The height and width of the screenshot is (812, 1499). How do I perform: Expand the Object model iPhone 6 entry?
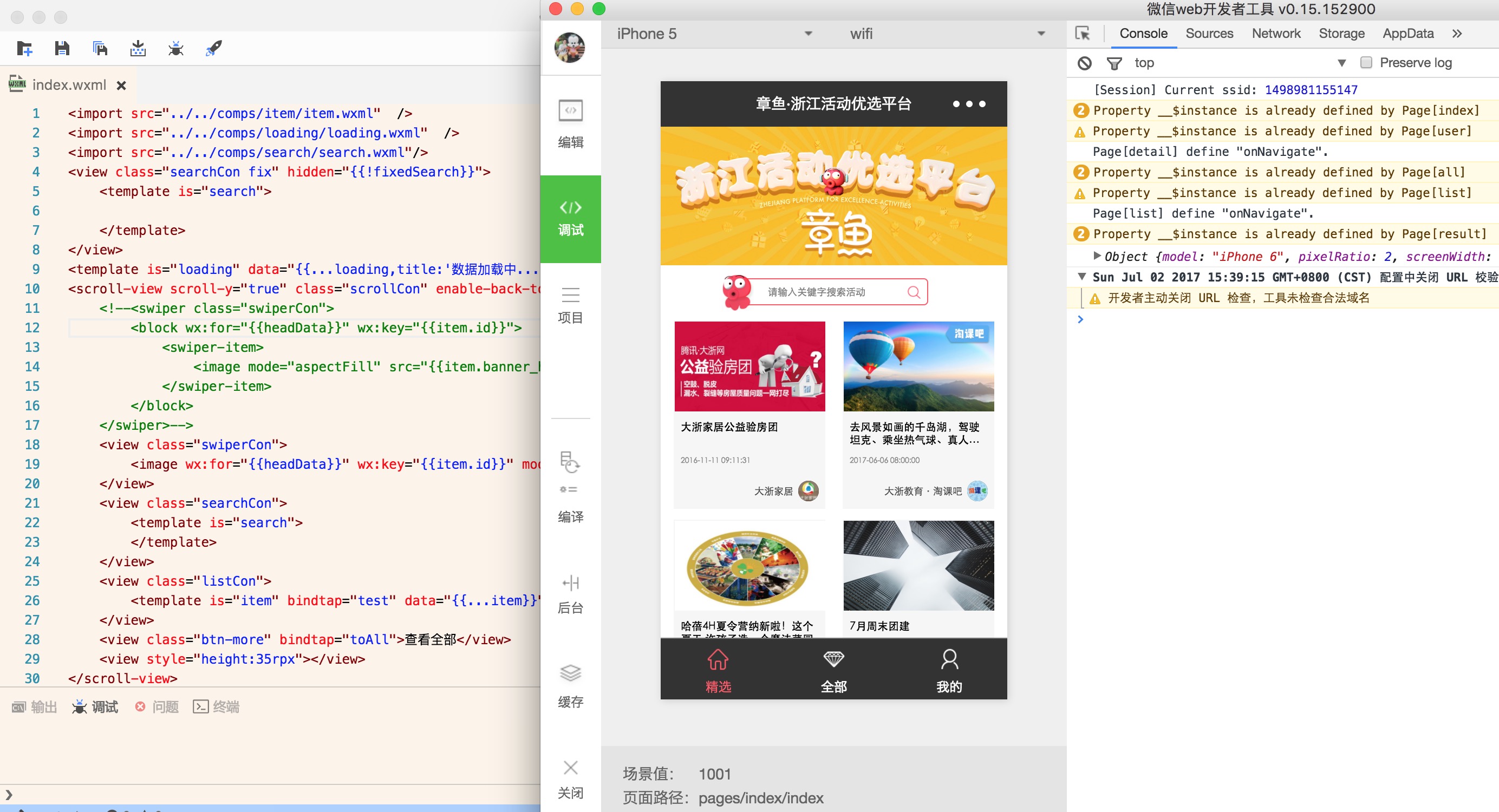coord(1097,256)
